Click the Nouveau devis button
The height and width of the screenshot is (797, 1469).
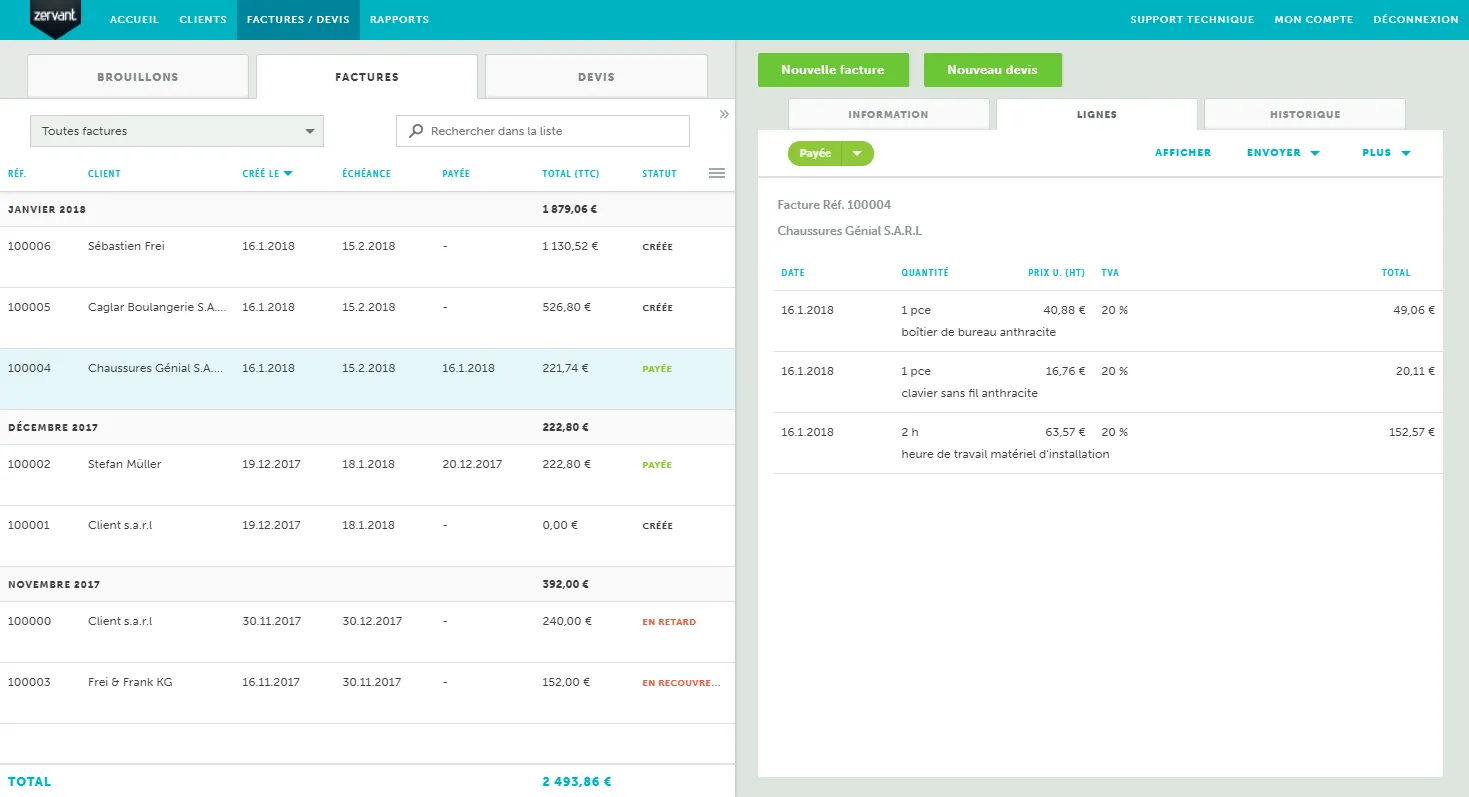[992, 70]
